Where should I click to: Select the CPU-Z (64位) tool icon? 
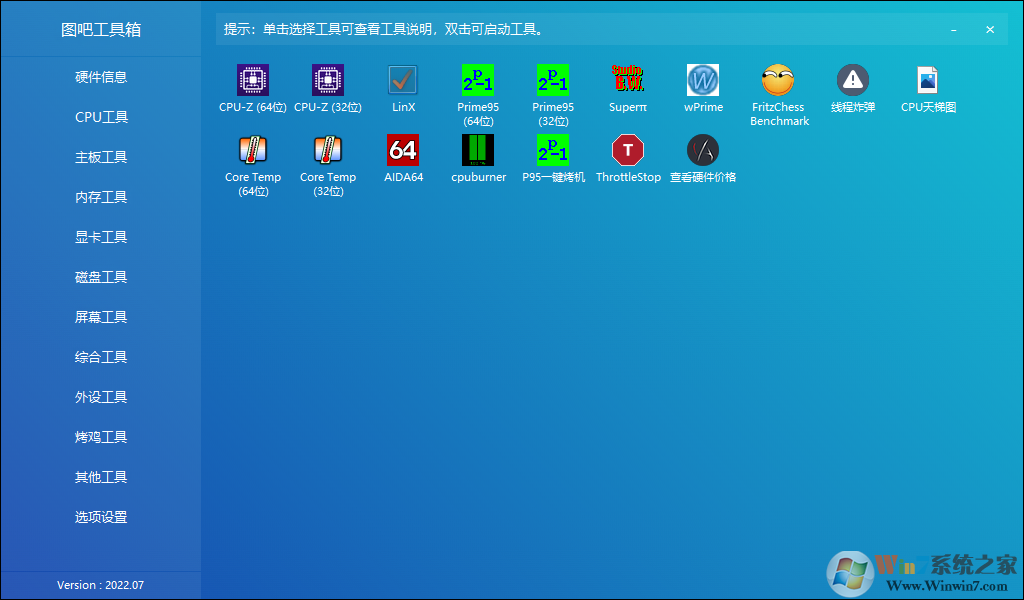pos(253,80)
